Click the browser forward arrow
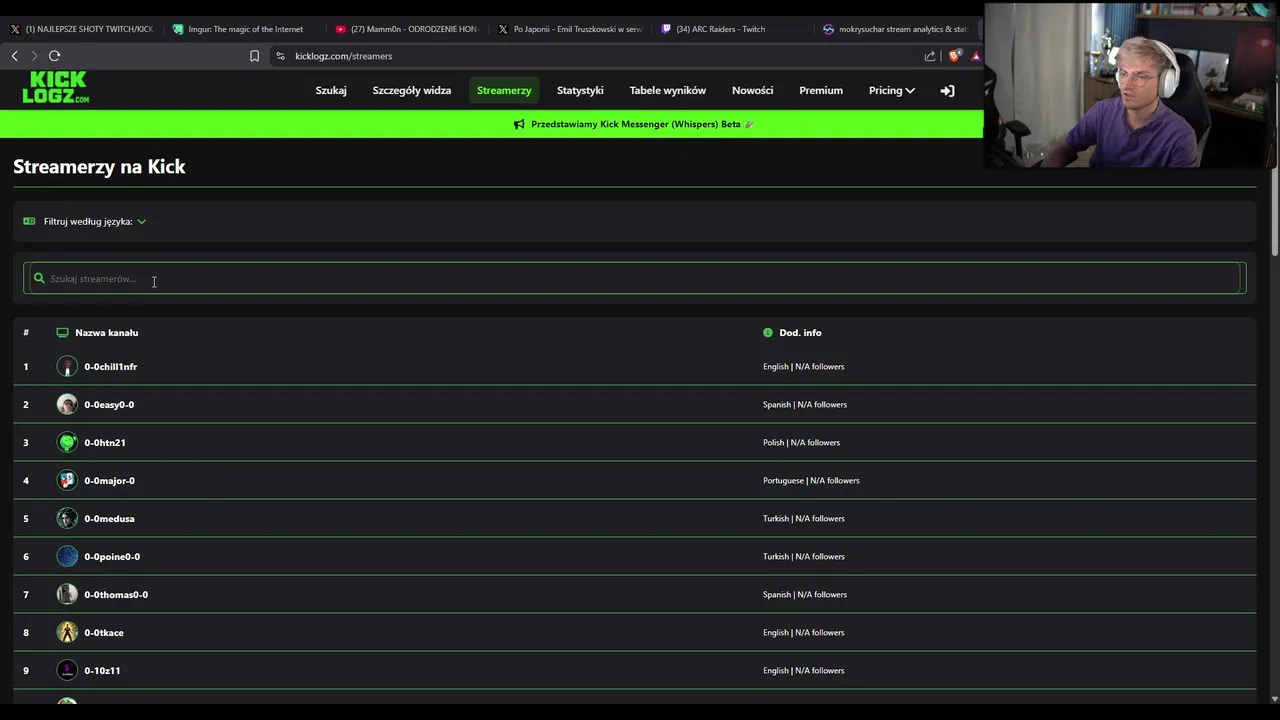The height and width of the screenshot is (720, 1280). pyautogui.click(x=34, y=56)
